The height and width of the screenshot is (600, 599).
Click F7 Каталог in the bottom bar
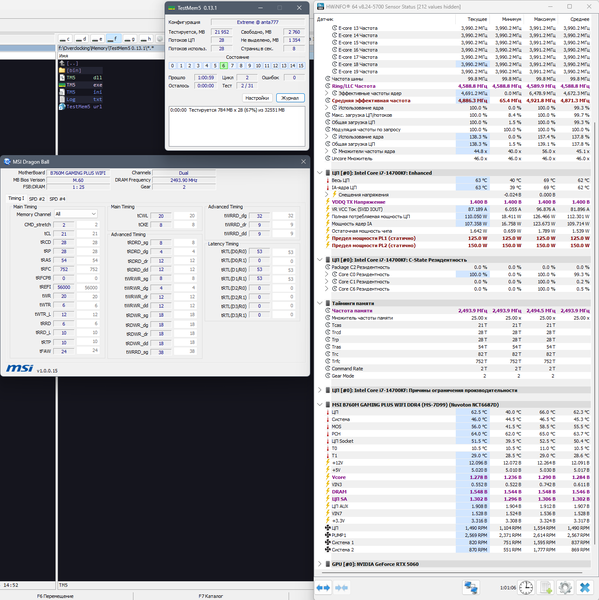click(211, 596)
